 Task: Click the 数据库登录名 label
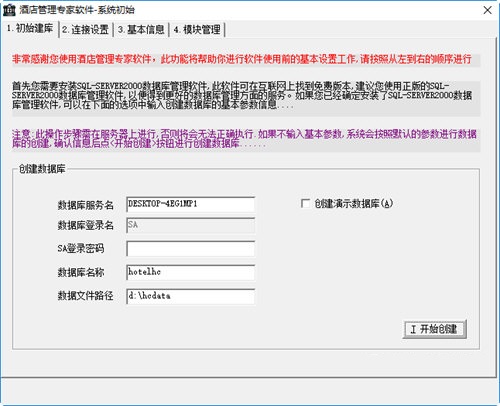tap(86, 225)
